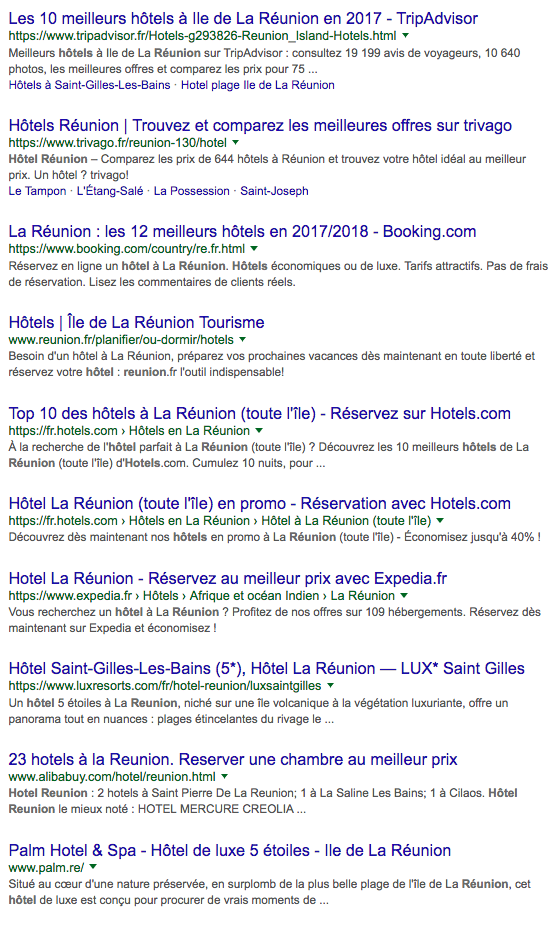
Task: Expand dropdown arrow beside www.palm.re URL
Action: coord(93,868)
